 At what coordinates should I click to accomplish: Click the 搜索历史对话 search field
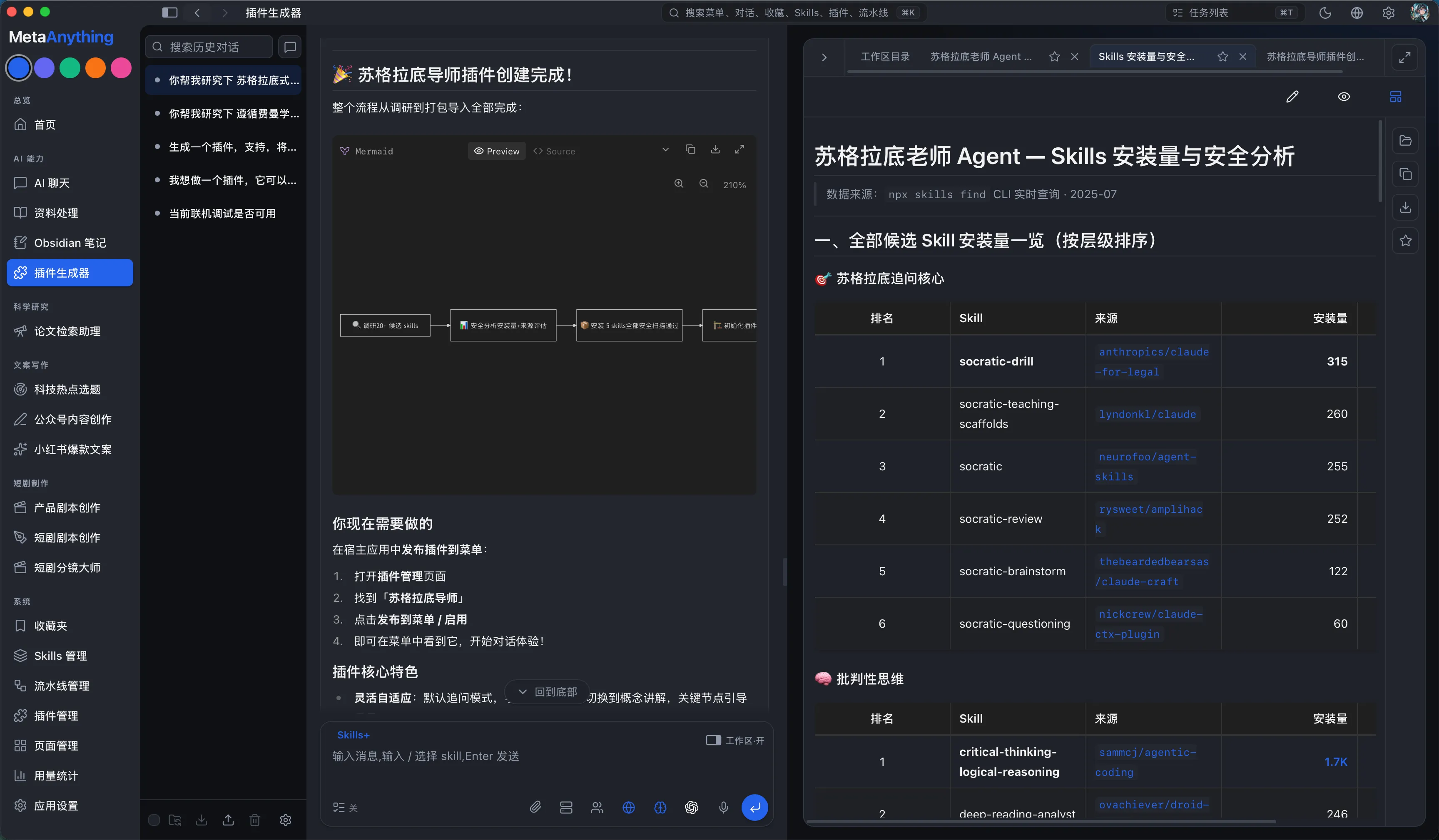[x=209, y=47]
